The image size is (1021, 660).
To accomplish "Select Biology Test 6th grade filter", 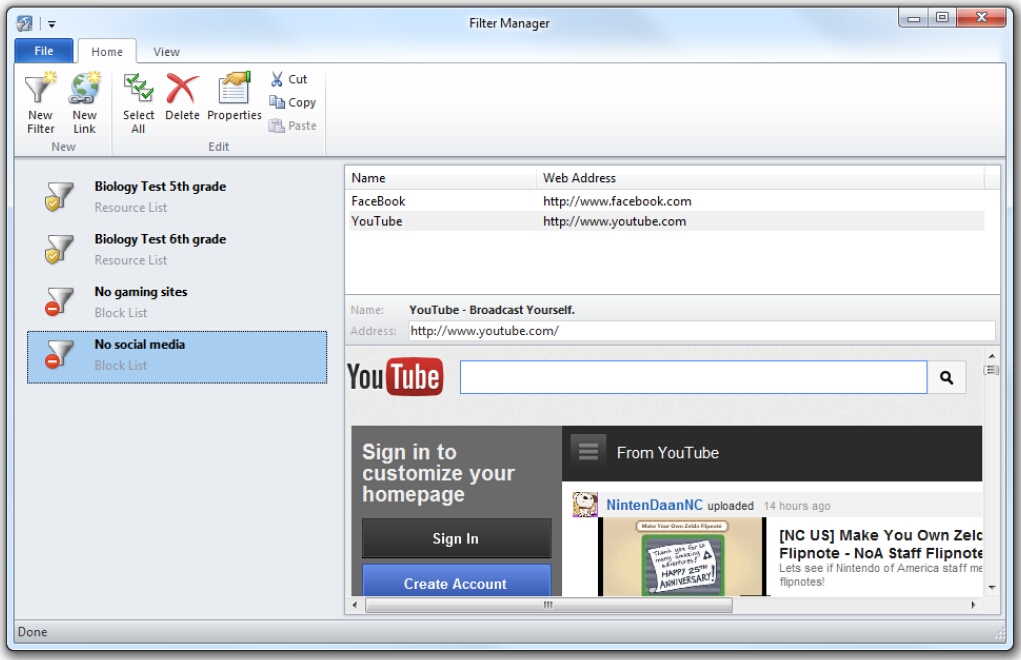I will coord(177,249).
